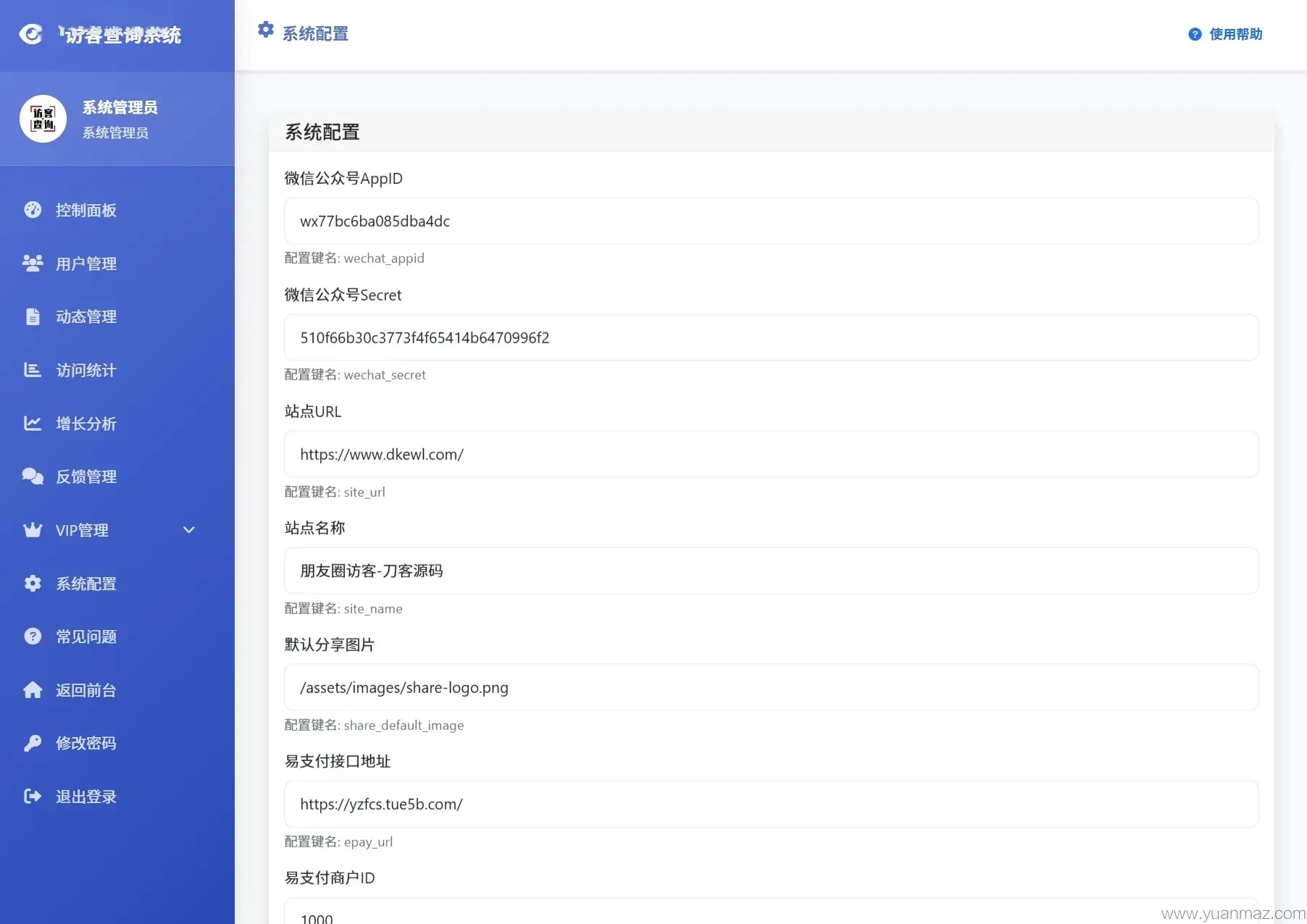The height and width of the screenshot is (924, 1307).
Task: Click the 易支付接口地址 input field
Action: (772, 804)
